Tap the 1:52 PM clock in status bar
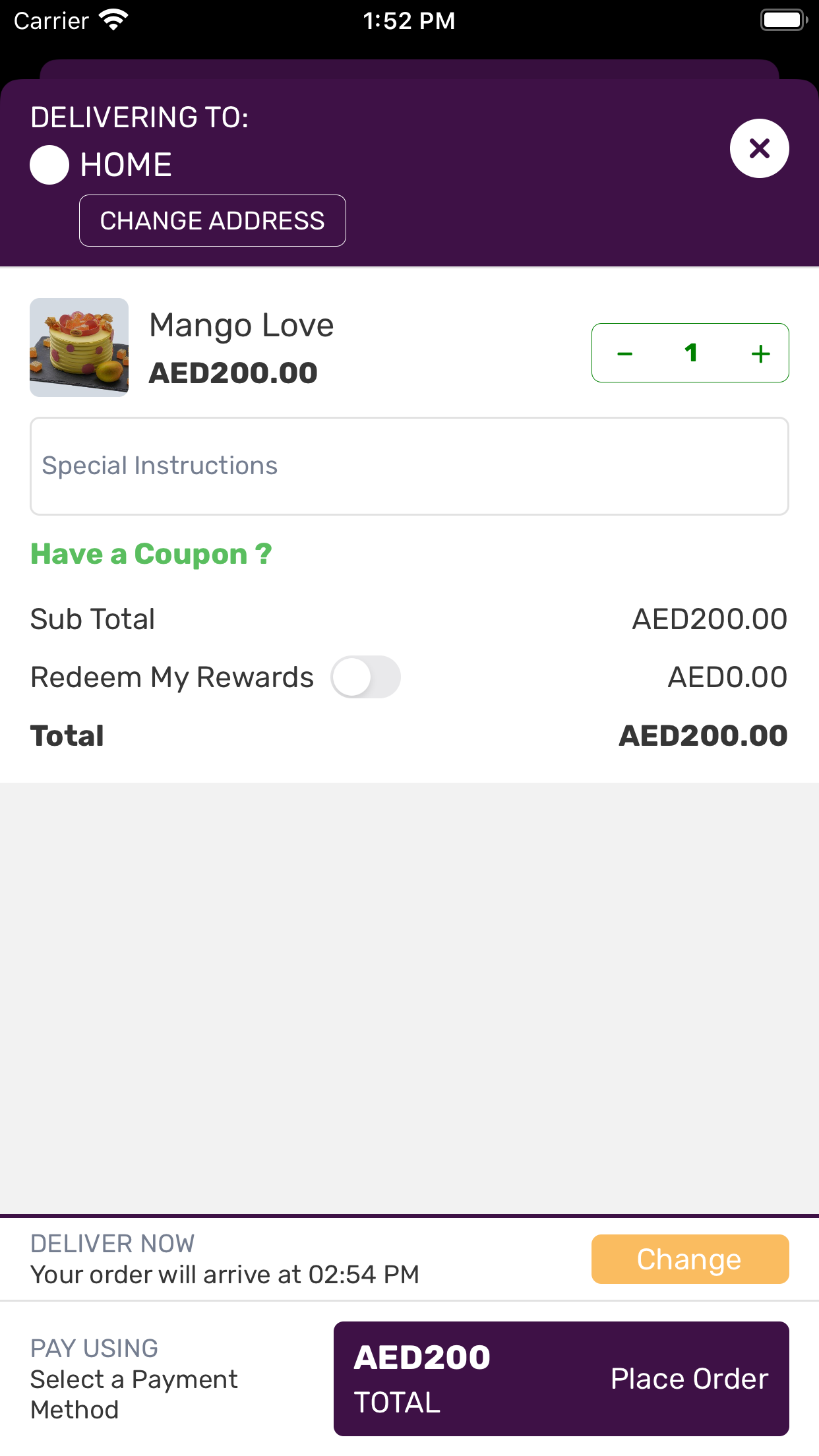The image size is (819, 1456). click(x=409, y=20)
